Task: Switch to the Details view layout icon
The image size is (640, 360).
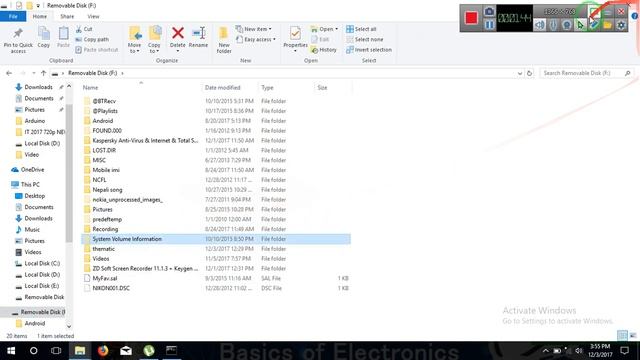Action: click(622, 336)
